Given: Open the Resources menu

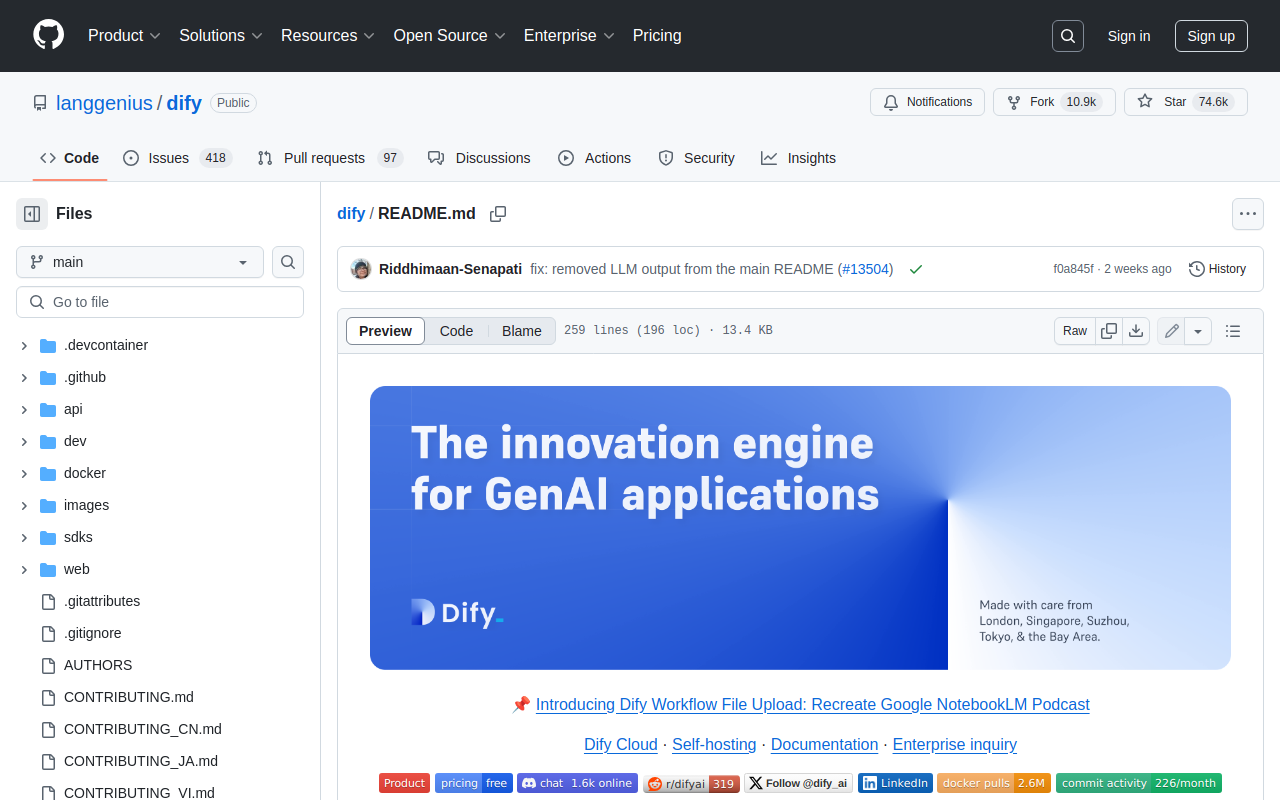Looking at the screenshot, I should tap(328, 36).
